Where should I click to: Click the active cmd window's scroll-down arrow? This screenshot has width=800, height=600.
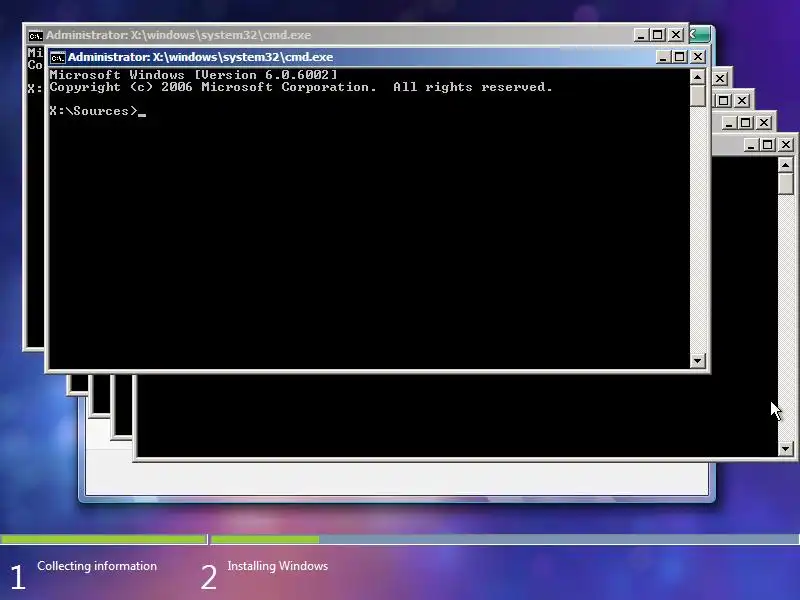point(697,361)
